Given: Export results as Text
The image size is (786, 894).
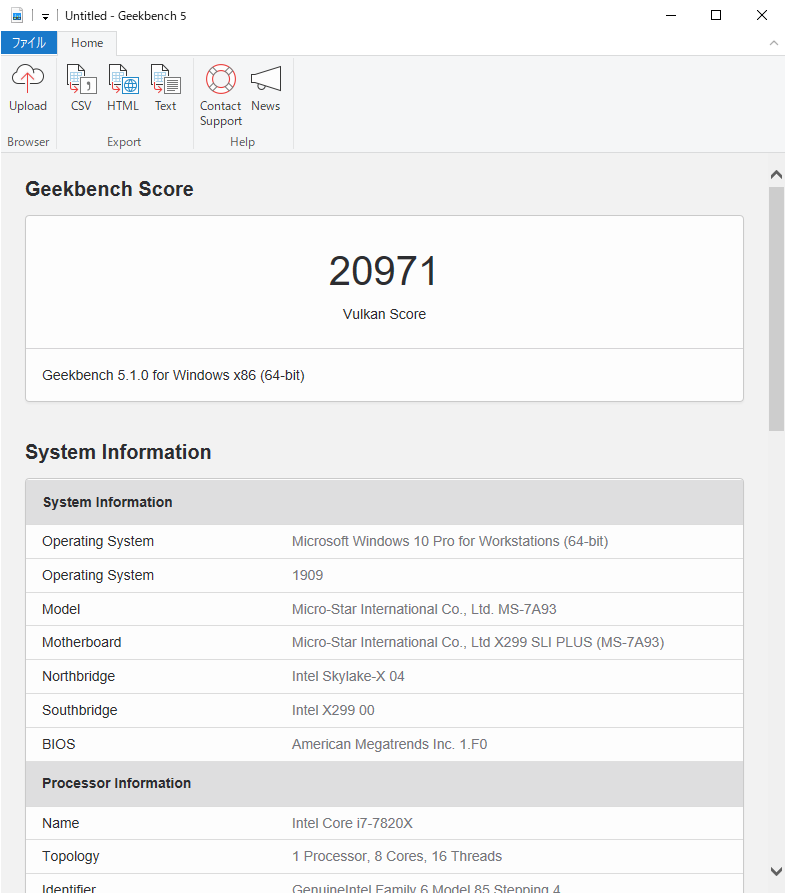Looking at the screenshot, I should [165, 88].
